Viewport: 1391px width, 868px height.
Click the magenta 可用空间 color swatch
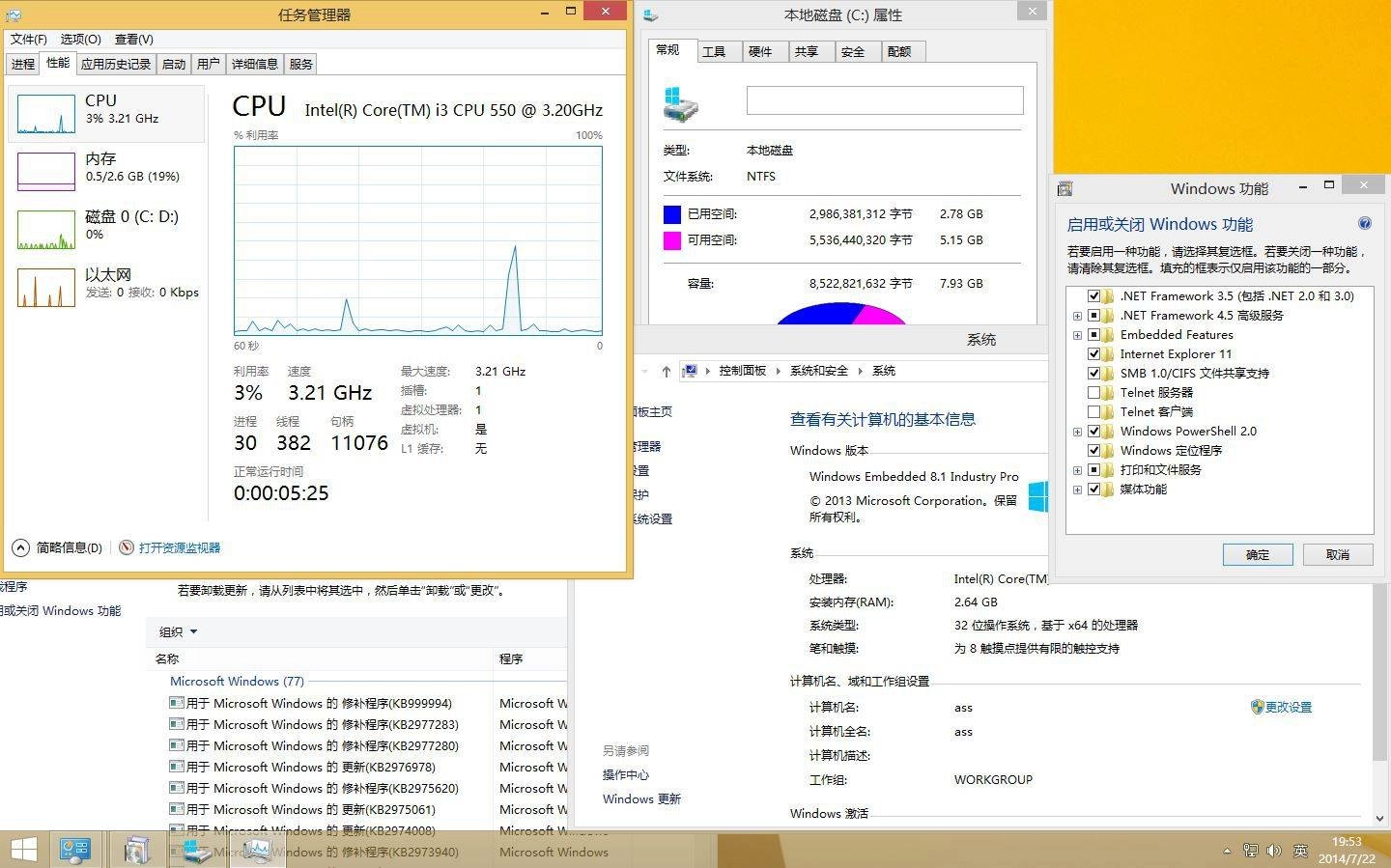(x=672, y=240)
